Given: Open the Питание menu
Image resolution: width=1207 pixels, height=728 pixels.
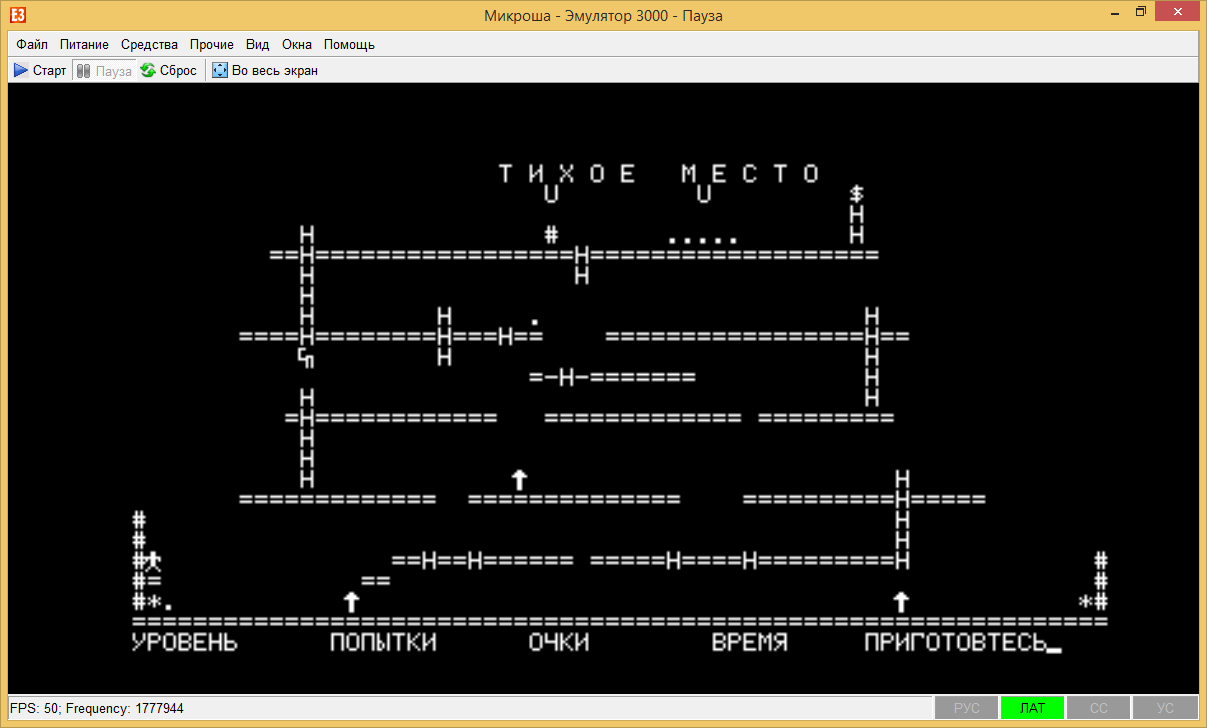Looking at the screenshot, I should (x=84, y=44).
